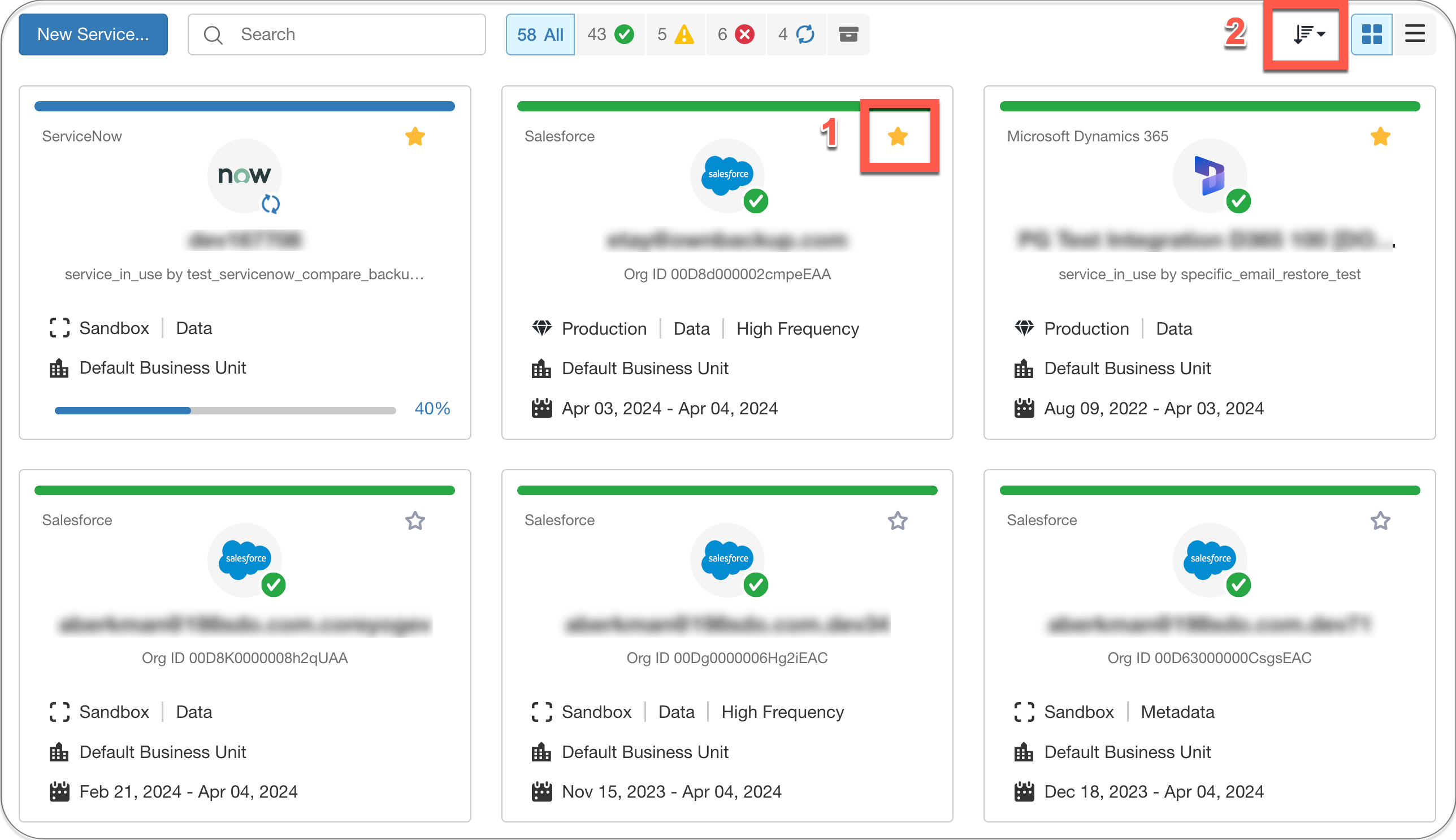The image size is (1456, 840).
Task: Favorite the Org ID 00Dg0000006Hg2iEAC service
Action: 898,521
